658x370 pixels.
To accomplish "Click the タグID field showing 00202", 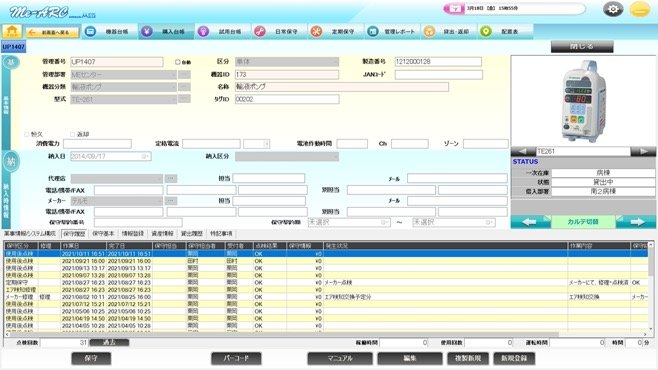I will click(x=287, y=99).
